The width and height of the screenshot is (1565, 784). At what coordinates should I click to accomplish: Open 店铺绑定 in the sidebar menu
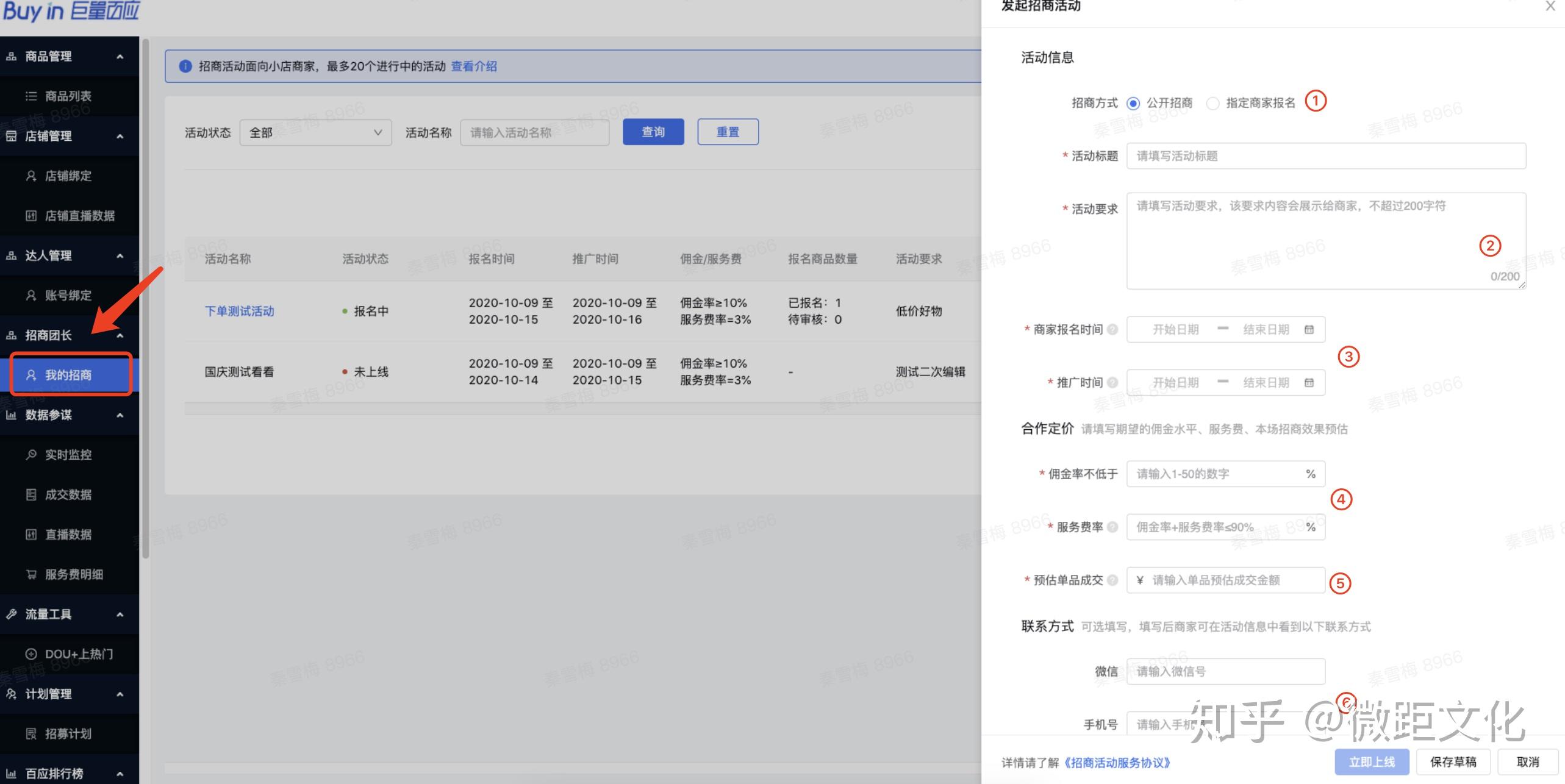pyautogui.click(x=68, y=176)
